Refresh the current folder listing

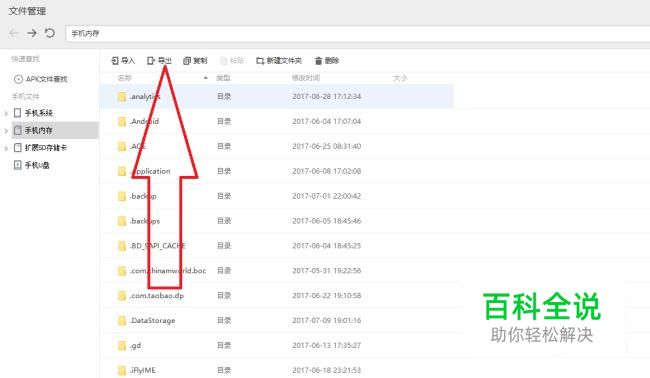pyautogui.click(x=50, y=33)
